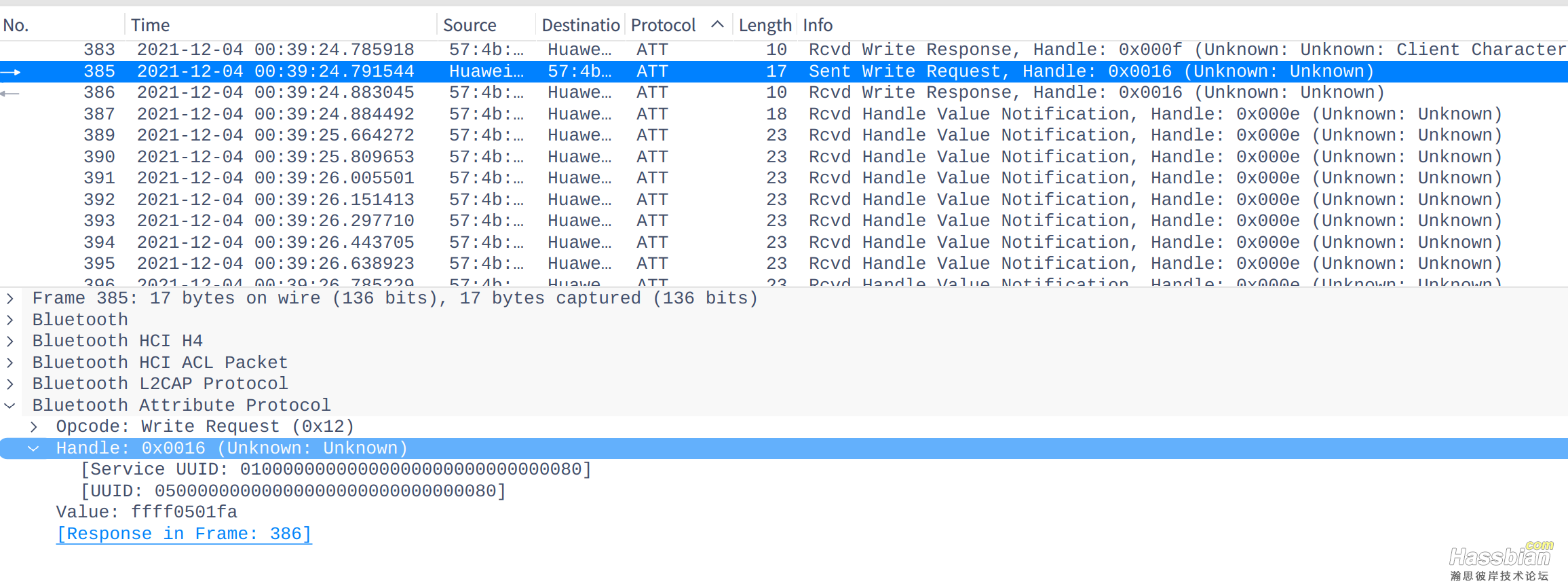This screenshot has width=1568, height=588.
Task: Click the Info column header
Action: 817,25
